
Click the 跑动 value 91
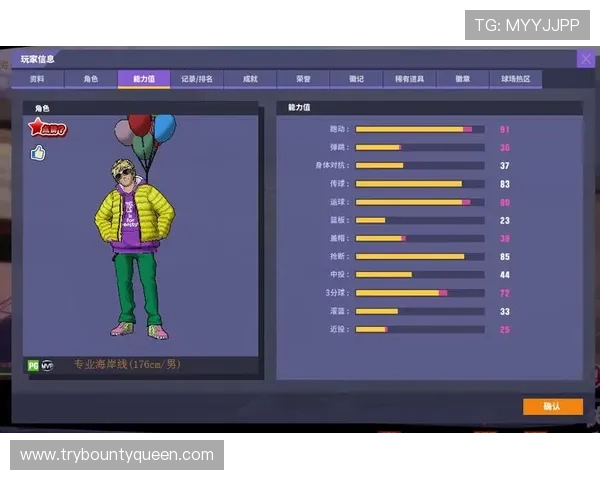pos(505,129)
